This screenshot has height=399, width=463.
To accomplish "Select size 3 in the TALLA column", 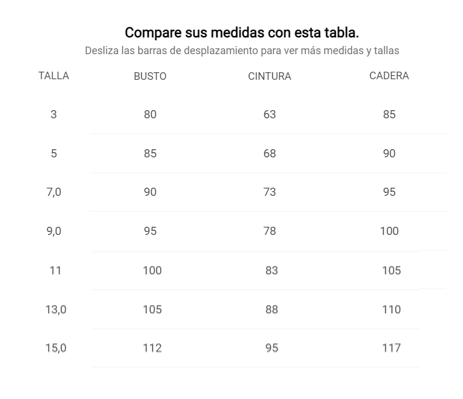I will tap(54, 114).
